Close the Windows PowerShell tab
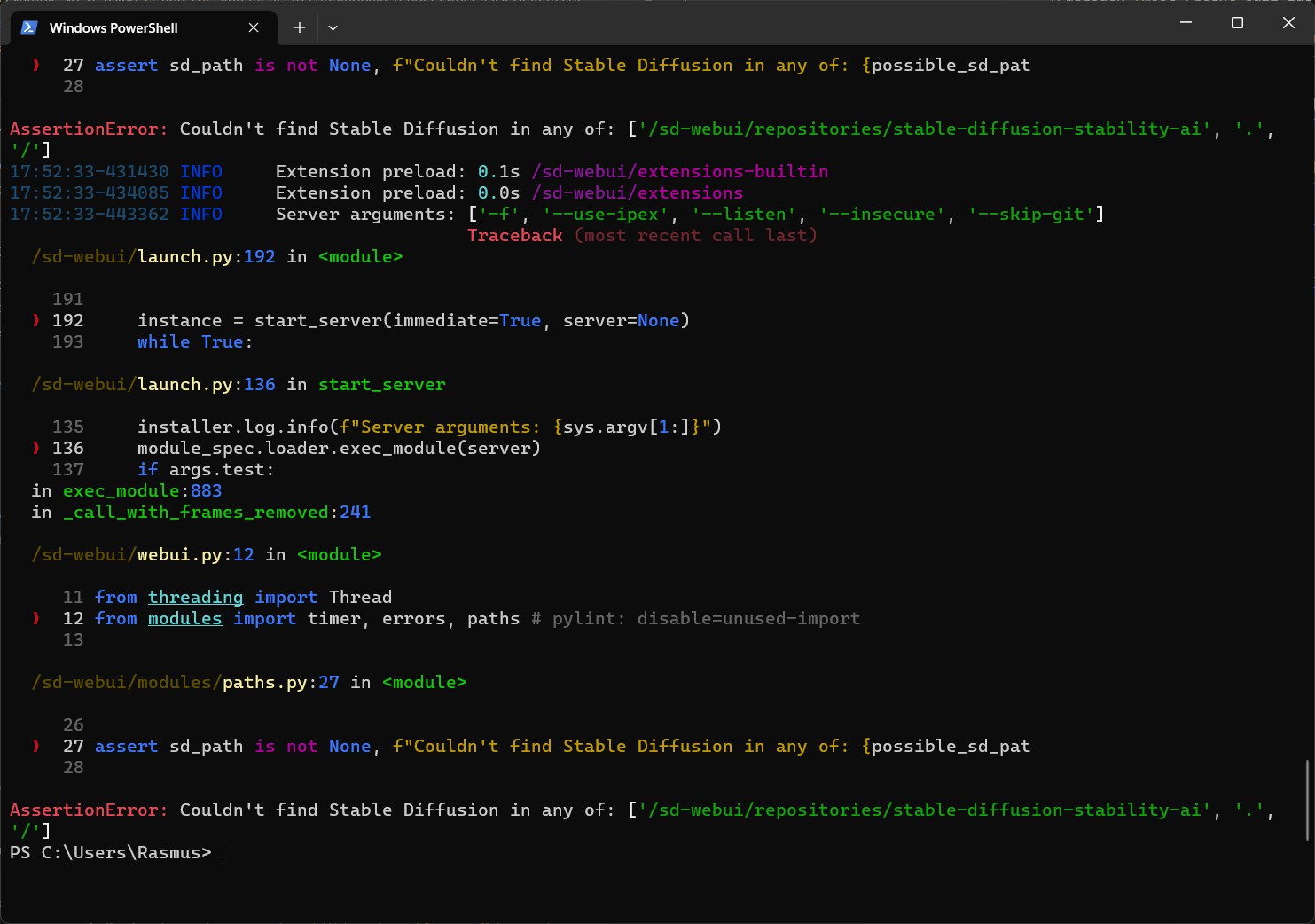 tap(254, 27)
